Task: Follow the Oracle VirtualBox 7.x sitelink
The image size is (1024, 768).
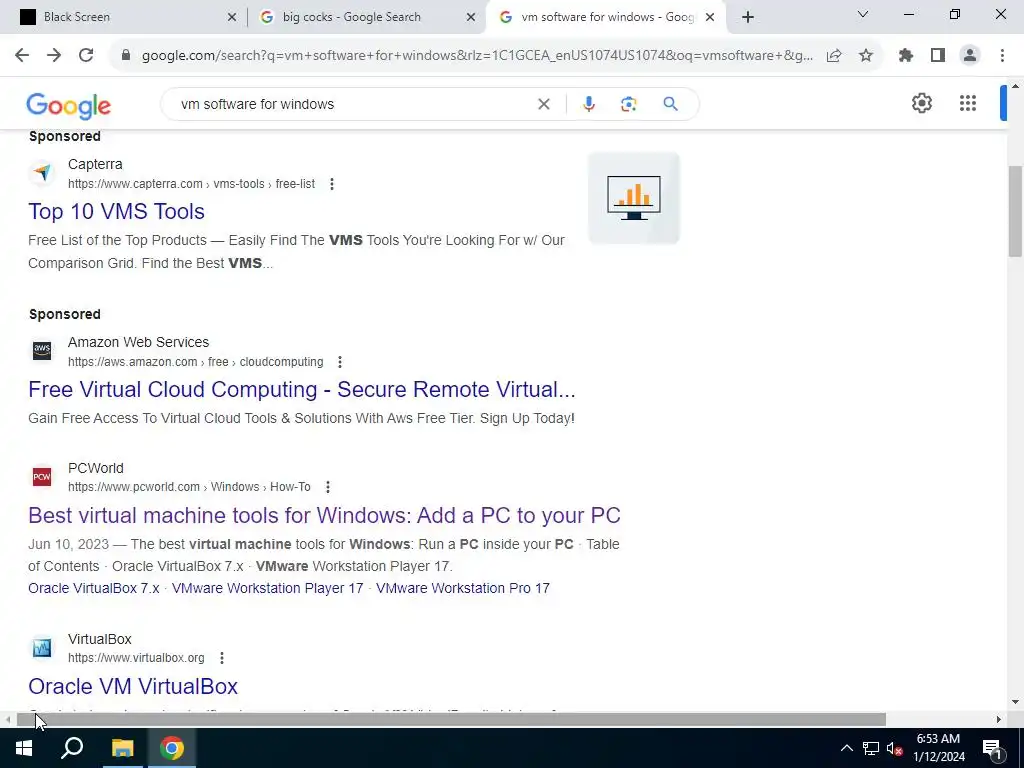Action: point(93,588)
